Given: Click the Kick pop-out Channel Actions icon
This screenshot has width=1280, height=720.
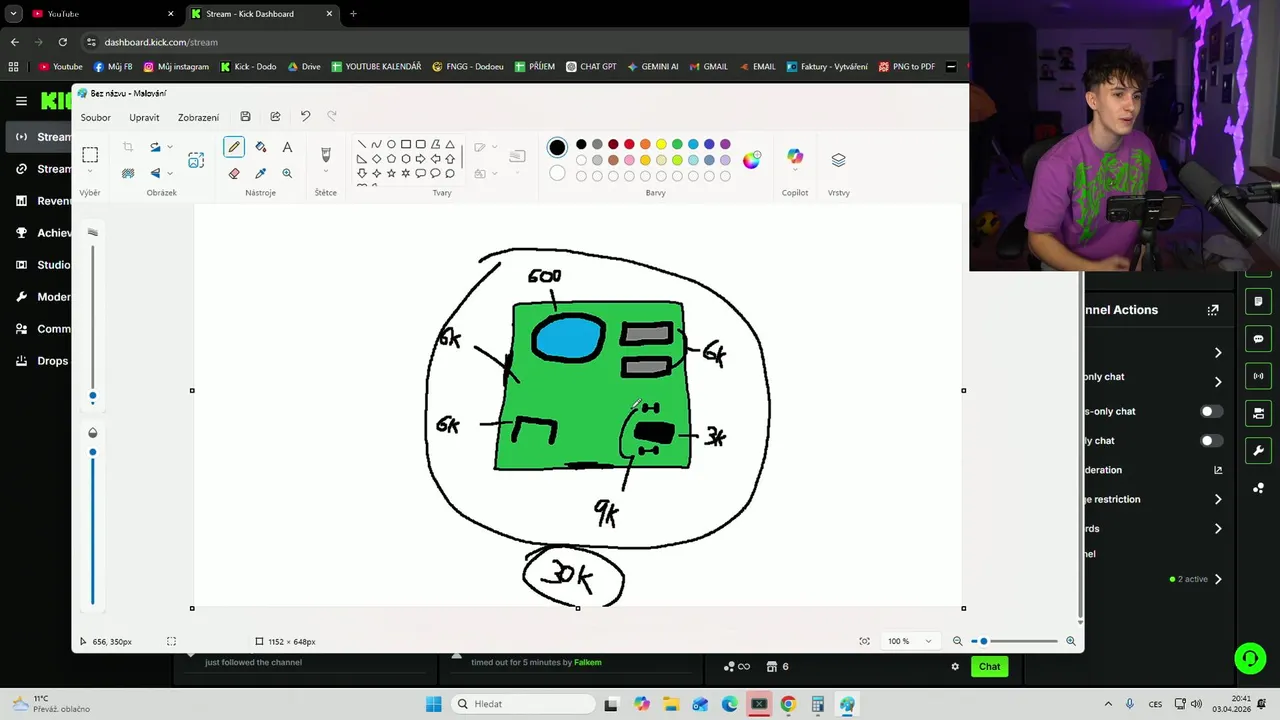Looking at the screenshot, I should [1213, 310].
